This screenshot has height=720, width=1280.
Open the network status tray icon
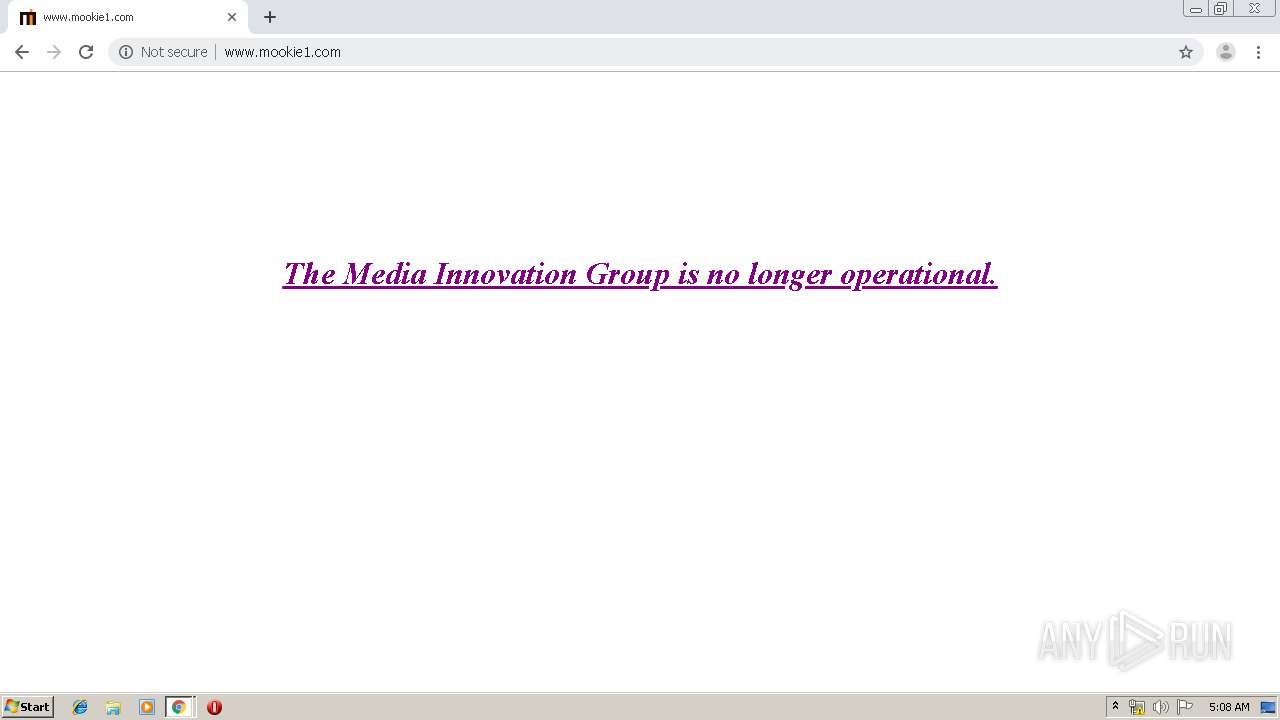(1137, 707)
